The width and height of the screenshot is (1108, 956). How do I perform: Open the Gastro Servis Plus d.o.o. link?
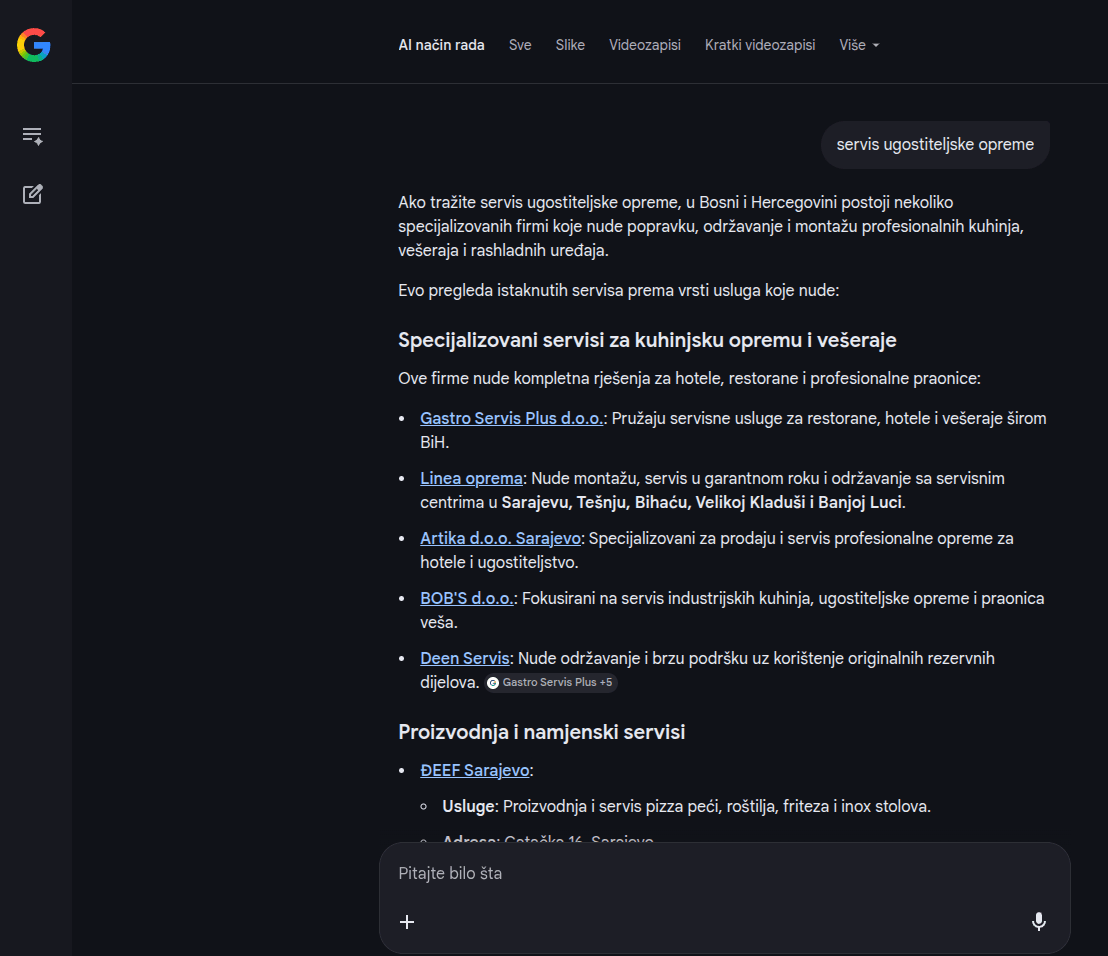point(511,418)
